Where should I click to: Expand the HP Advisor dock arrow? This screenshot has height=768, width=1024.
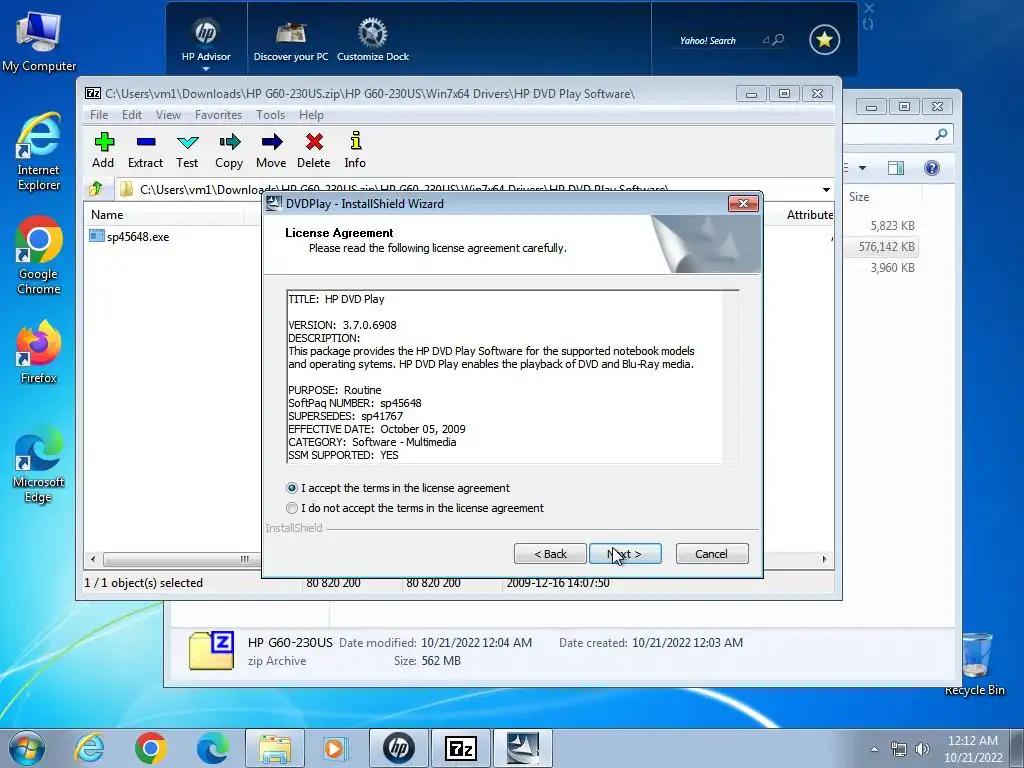point(206,69)
